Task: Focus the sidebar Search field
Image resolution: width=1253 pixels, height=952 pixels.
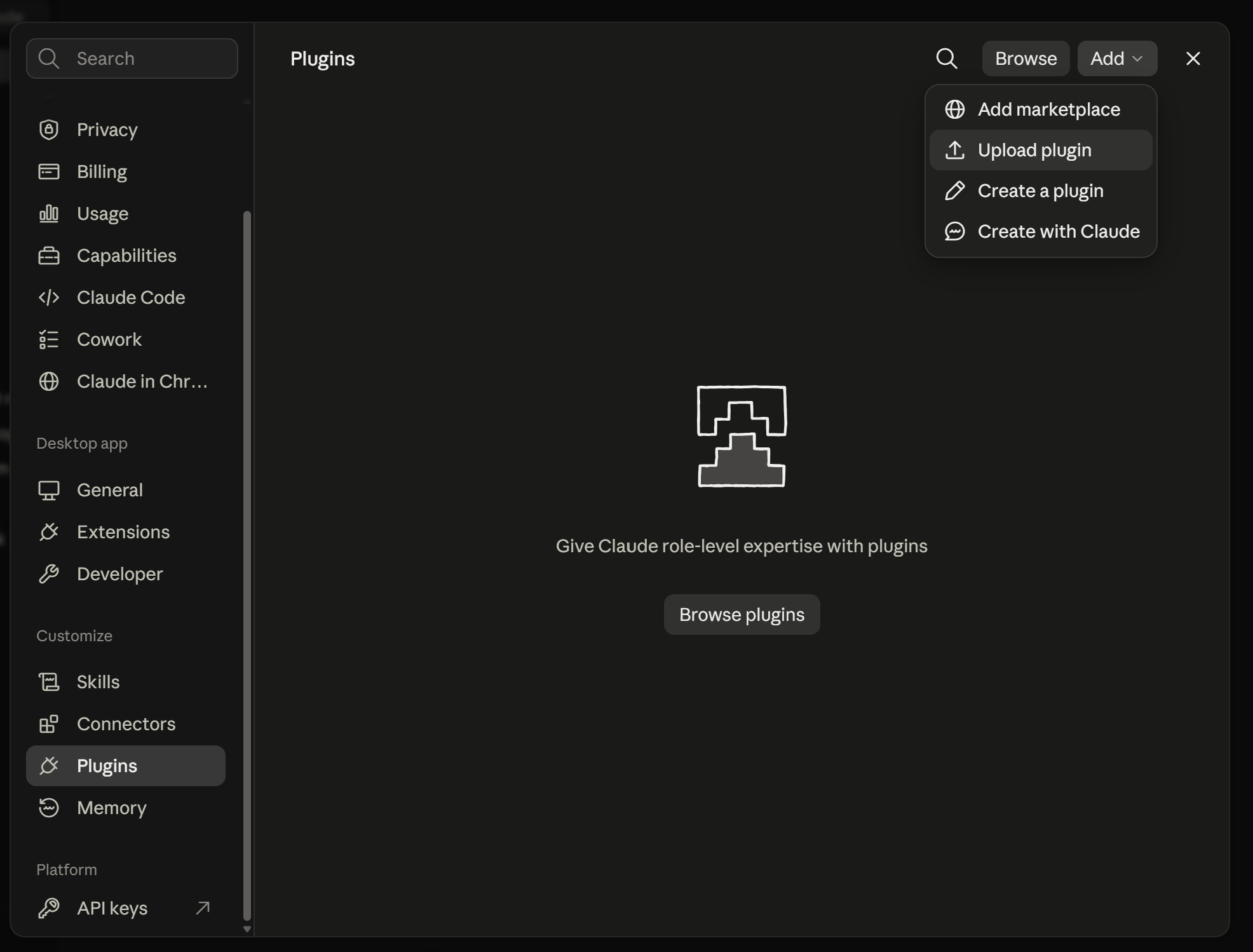Action: [x=132, y=58]
